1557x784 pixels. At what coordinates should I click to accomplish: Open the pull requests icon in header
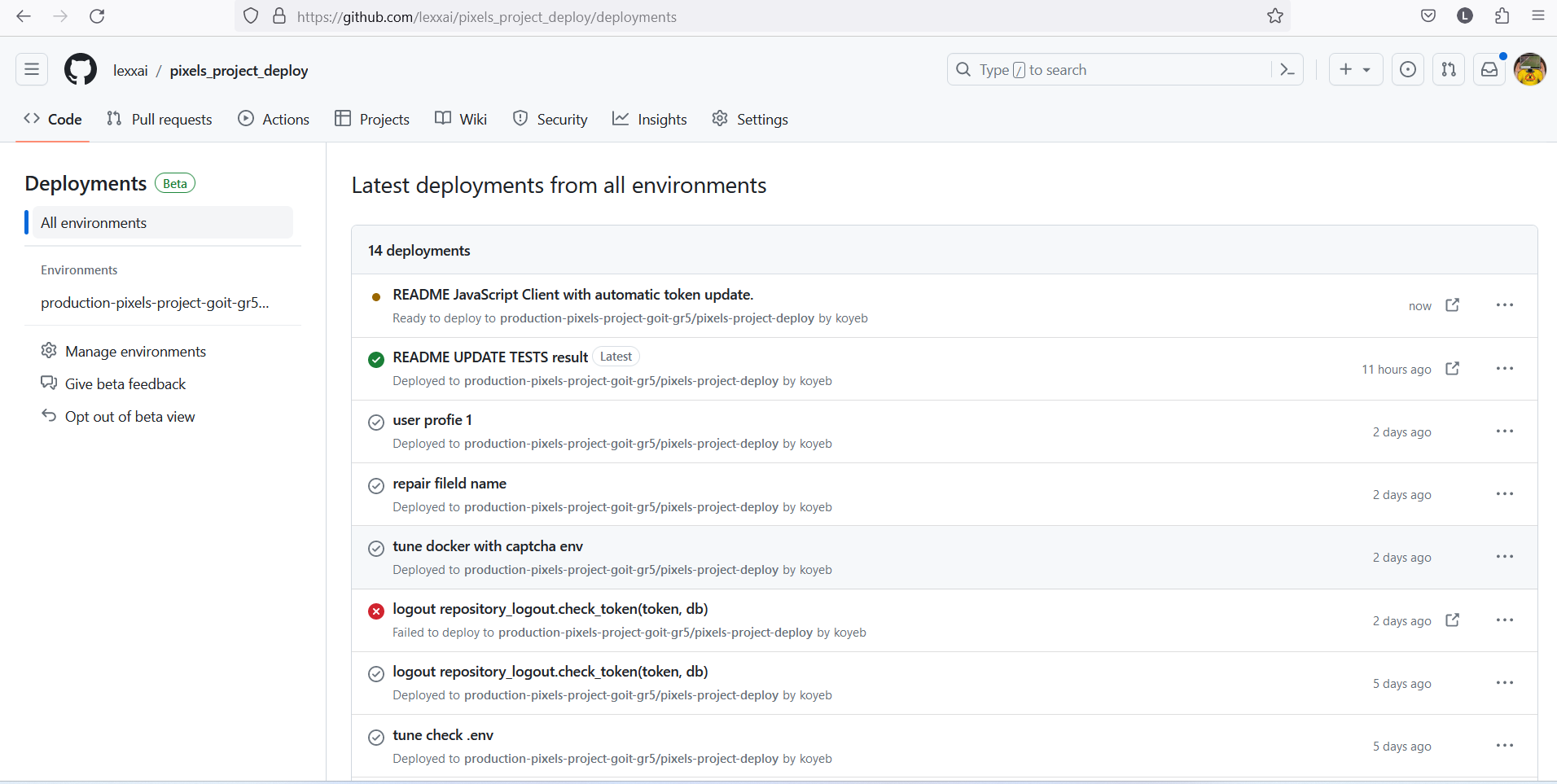click(1449, 70)
